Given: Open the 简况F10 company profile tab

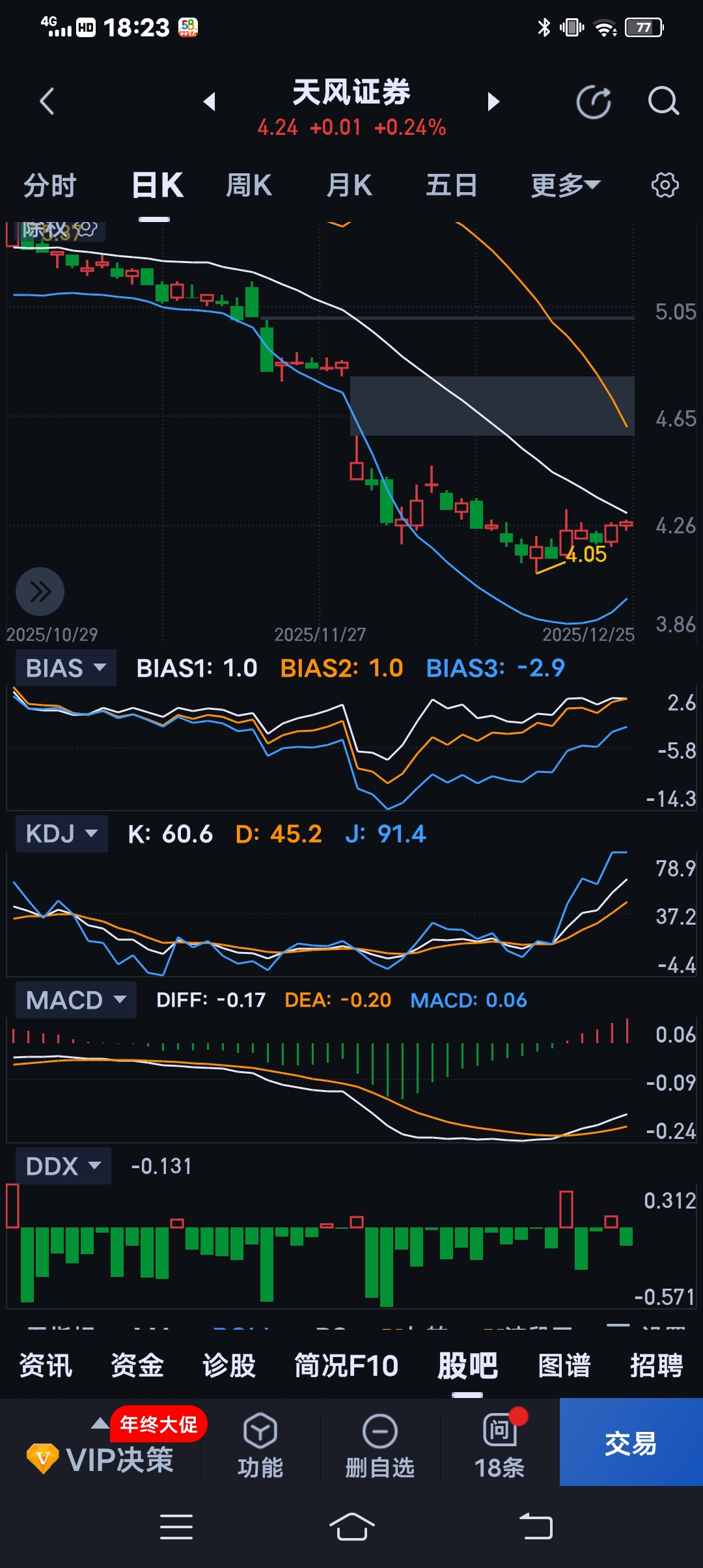Looking at the screenshot, I should (346, 1366).
